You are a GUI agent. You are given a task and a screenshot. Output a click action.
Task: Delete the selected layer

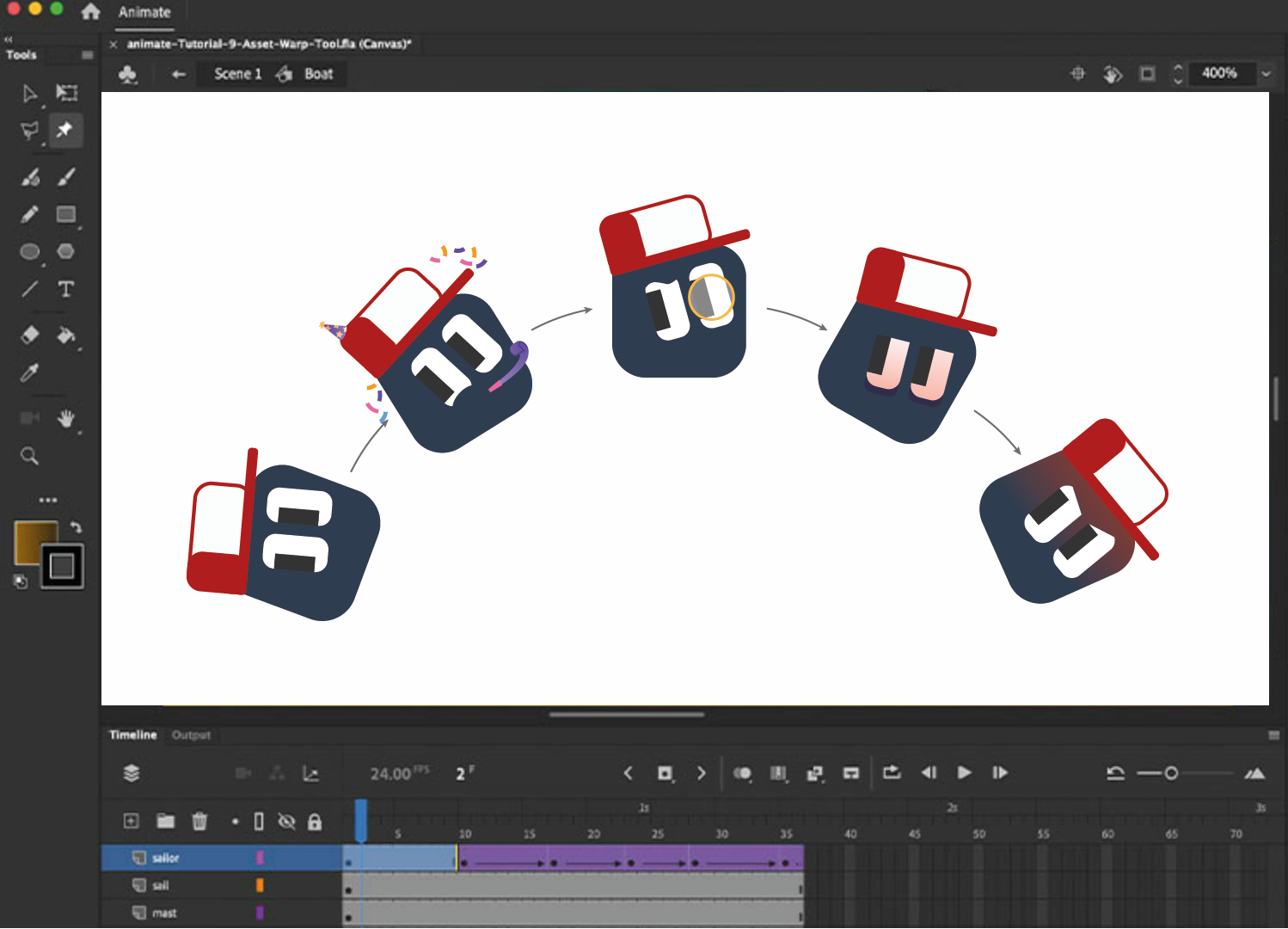click(199, 821)
